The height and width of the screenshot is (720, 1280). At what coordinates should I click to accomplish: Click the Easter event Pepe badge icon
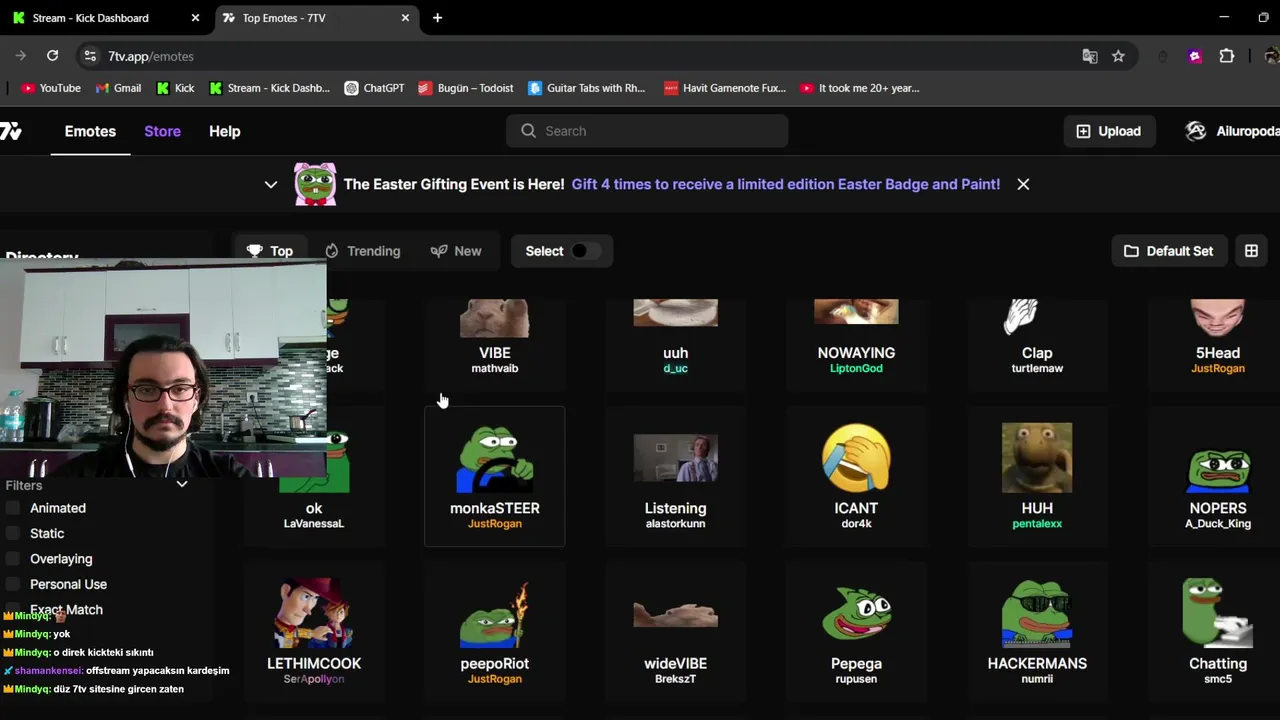coord(315,184)
